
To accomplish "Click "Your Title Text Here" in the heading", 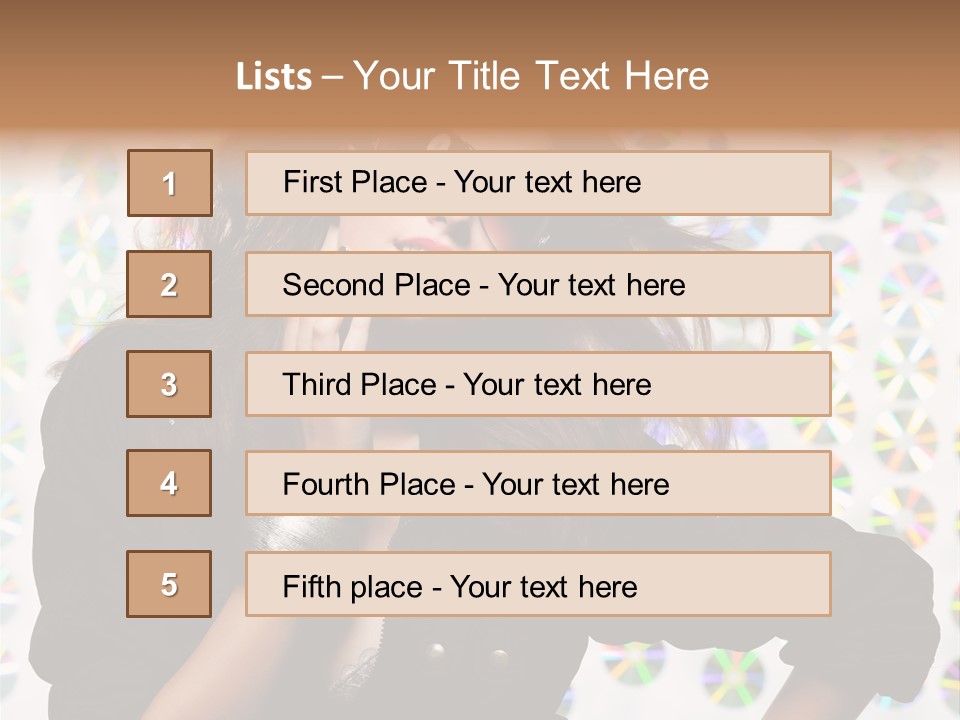I will pyautogui.click(x=531, y=76).
